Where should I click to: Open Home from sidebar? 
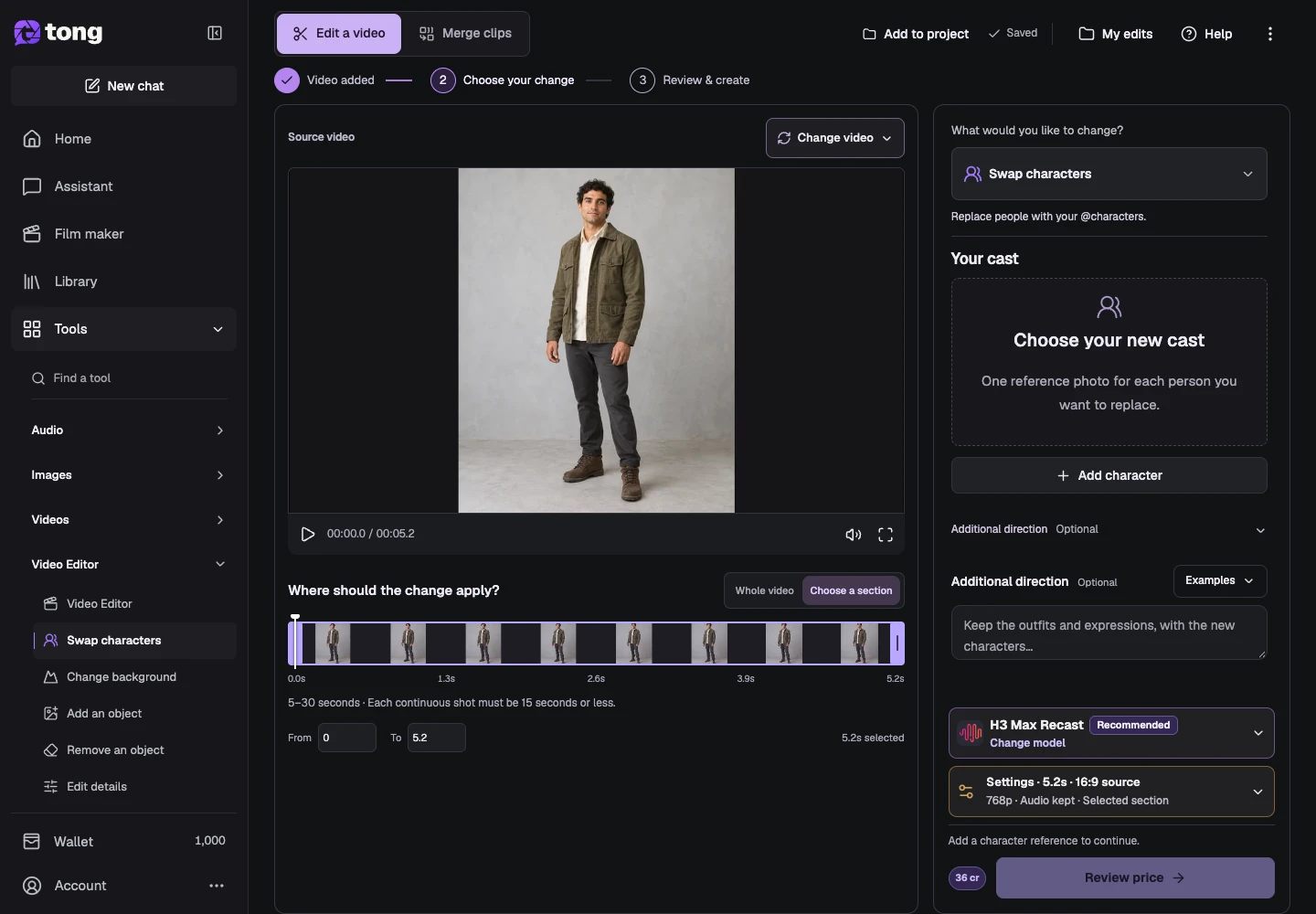click(x=123, y=139)
